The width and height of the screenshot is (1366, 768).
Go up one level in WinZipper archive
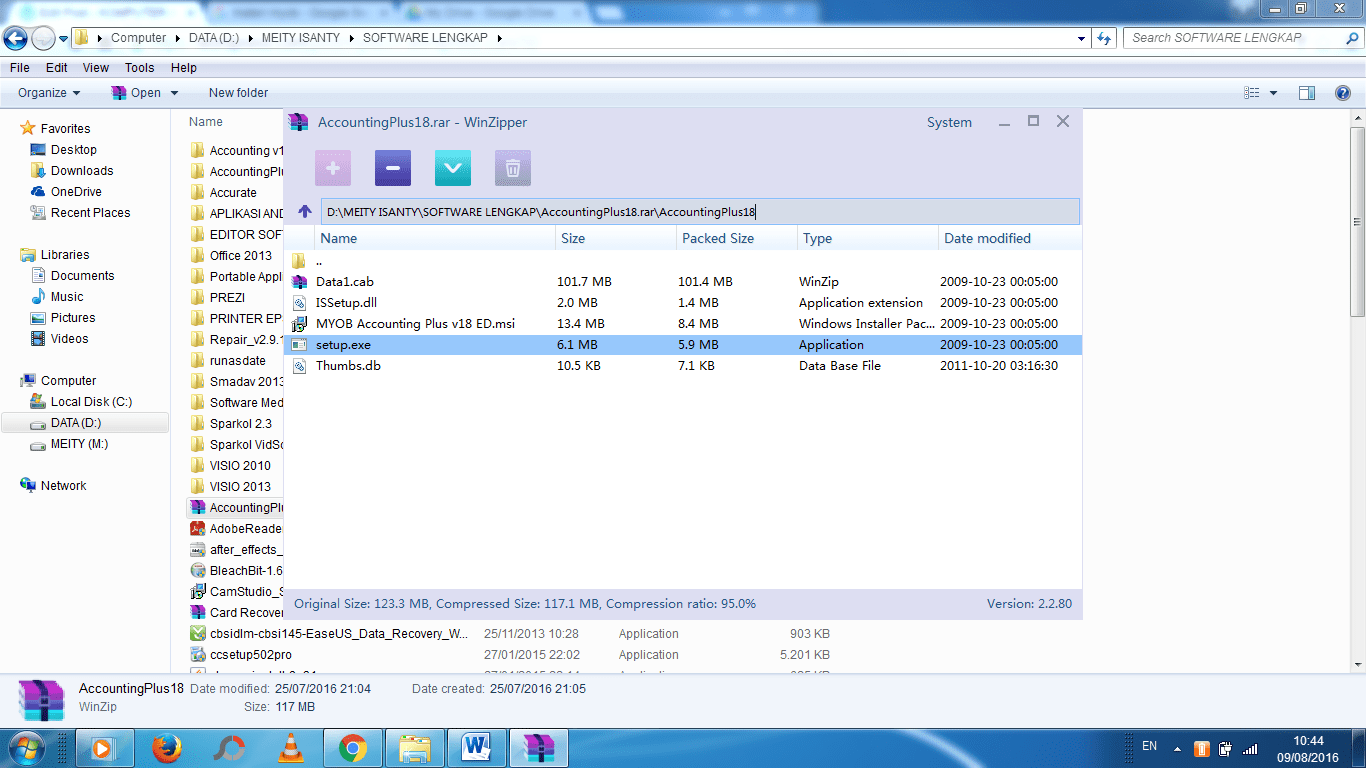click(305, 212)
